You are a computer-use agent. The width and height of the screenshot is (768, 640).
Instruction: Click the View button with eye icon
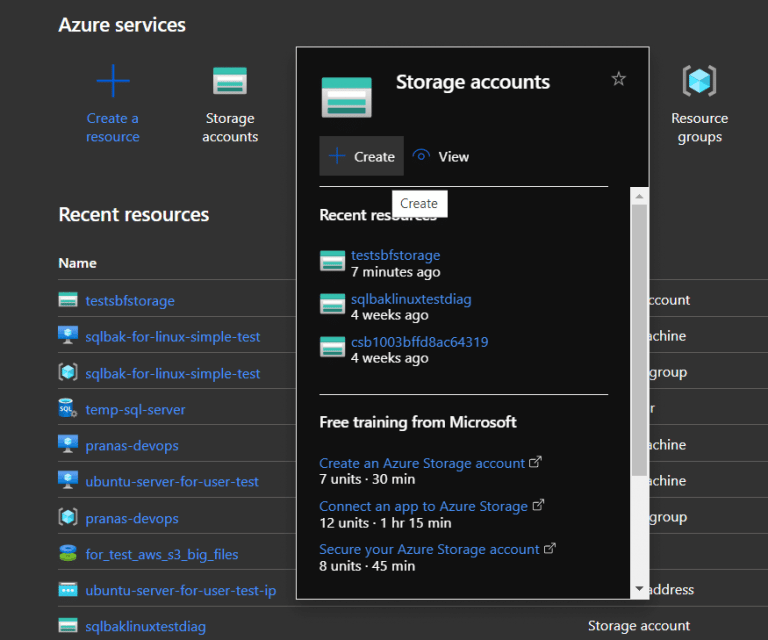tap(441, 157)
